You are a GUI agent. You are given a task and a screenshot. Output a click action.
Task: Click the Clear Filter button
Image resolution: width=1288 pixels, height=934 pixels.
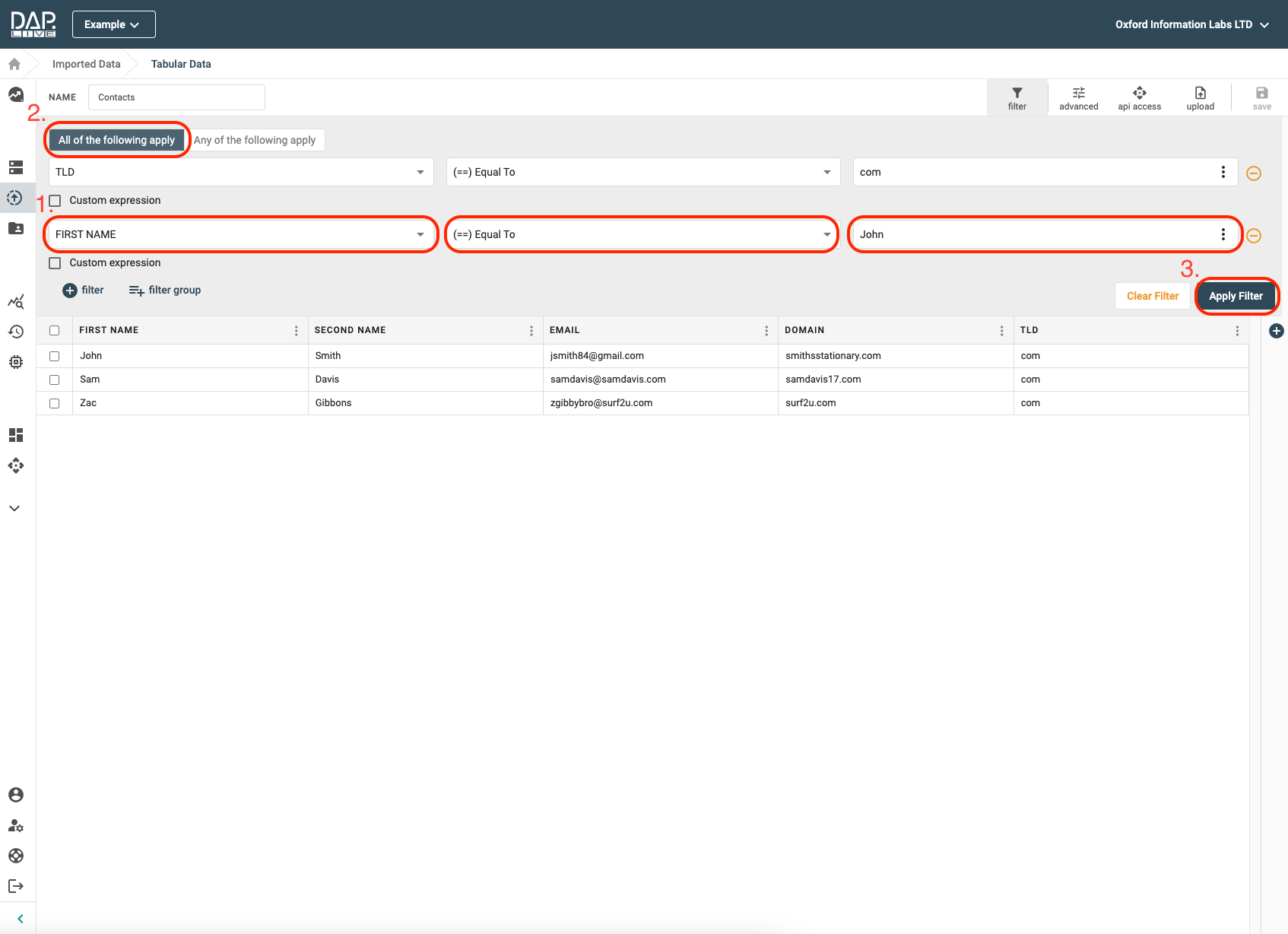click(1152, 296)
